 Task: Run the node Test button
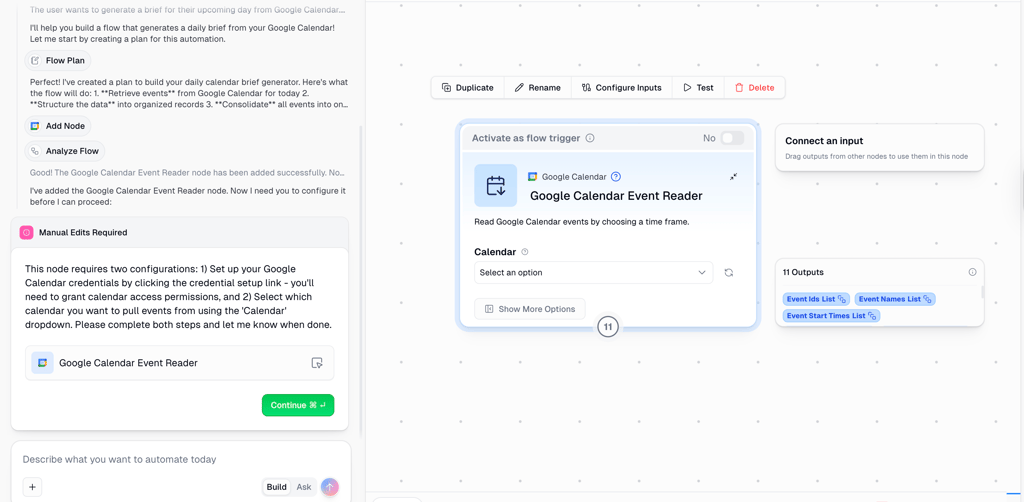(x=698, y=87)
